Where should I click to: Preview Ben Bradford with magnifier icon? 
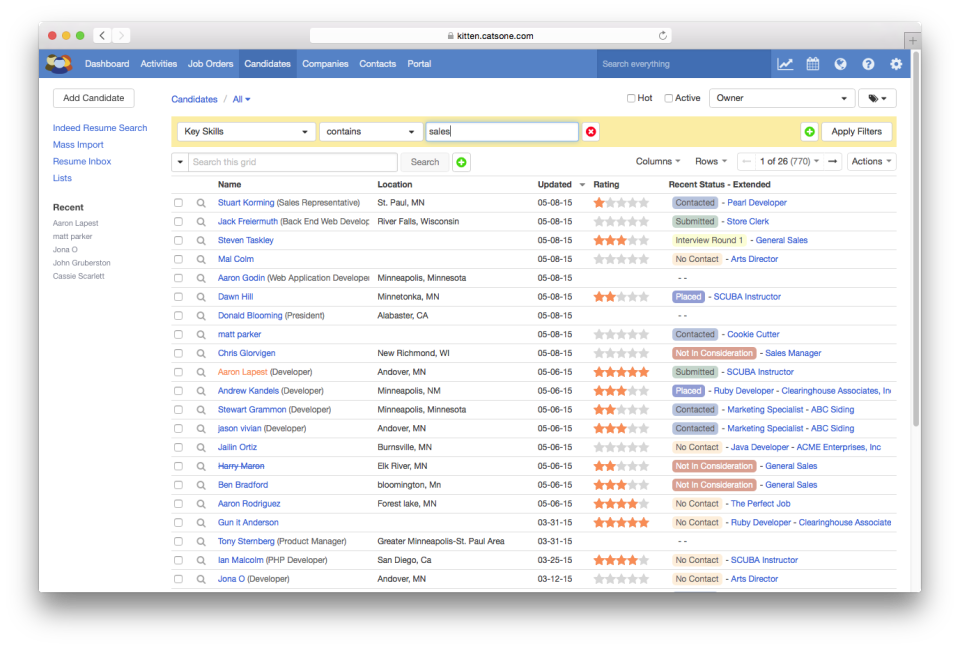click(201, 485)
